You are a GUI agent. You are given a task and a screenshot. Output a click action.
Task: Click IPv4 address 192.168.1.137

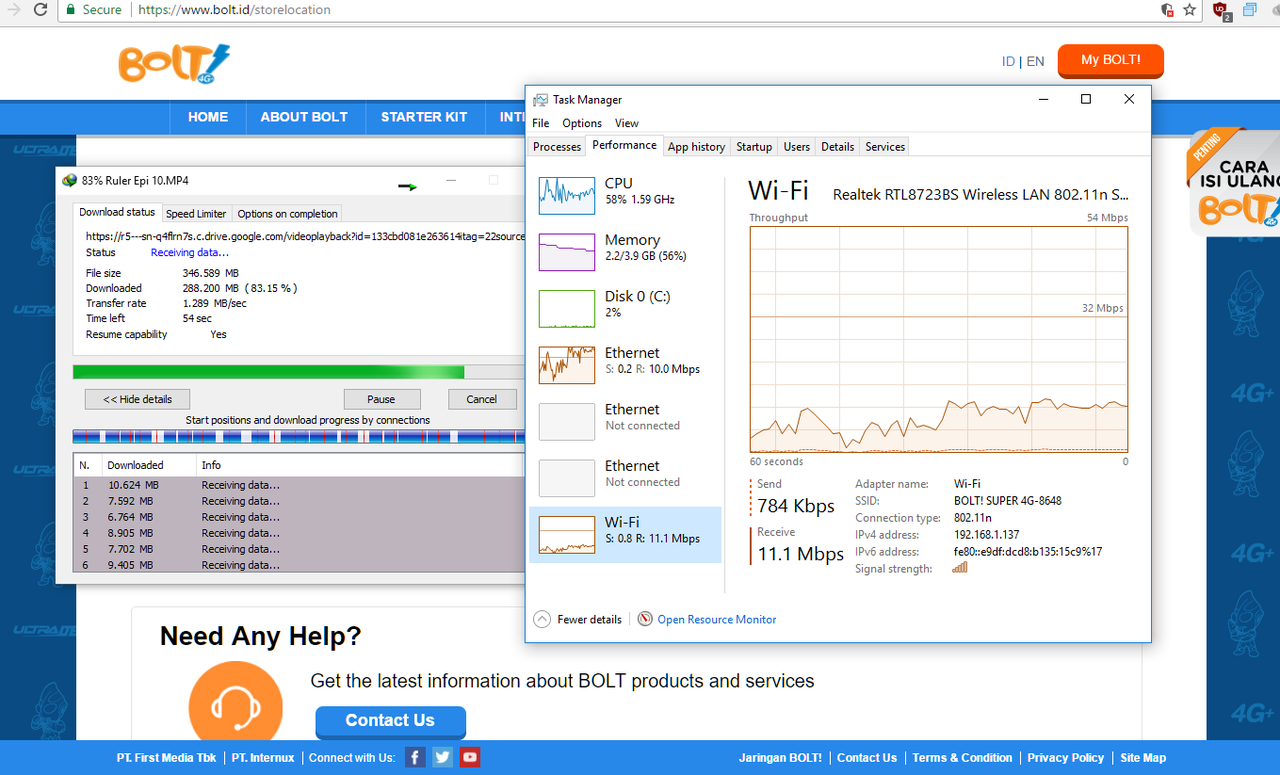click(x=986, y=535)
